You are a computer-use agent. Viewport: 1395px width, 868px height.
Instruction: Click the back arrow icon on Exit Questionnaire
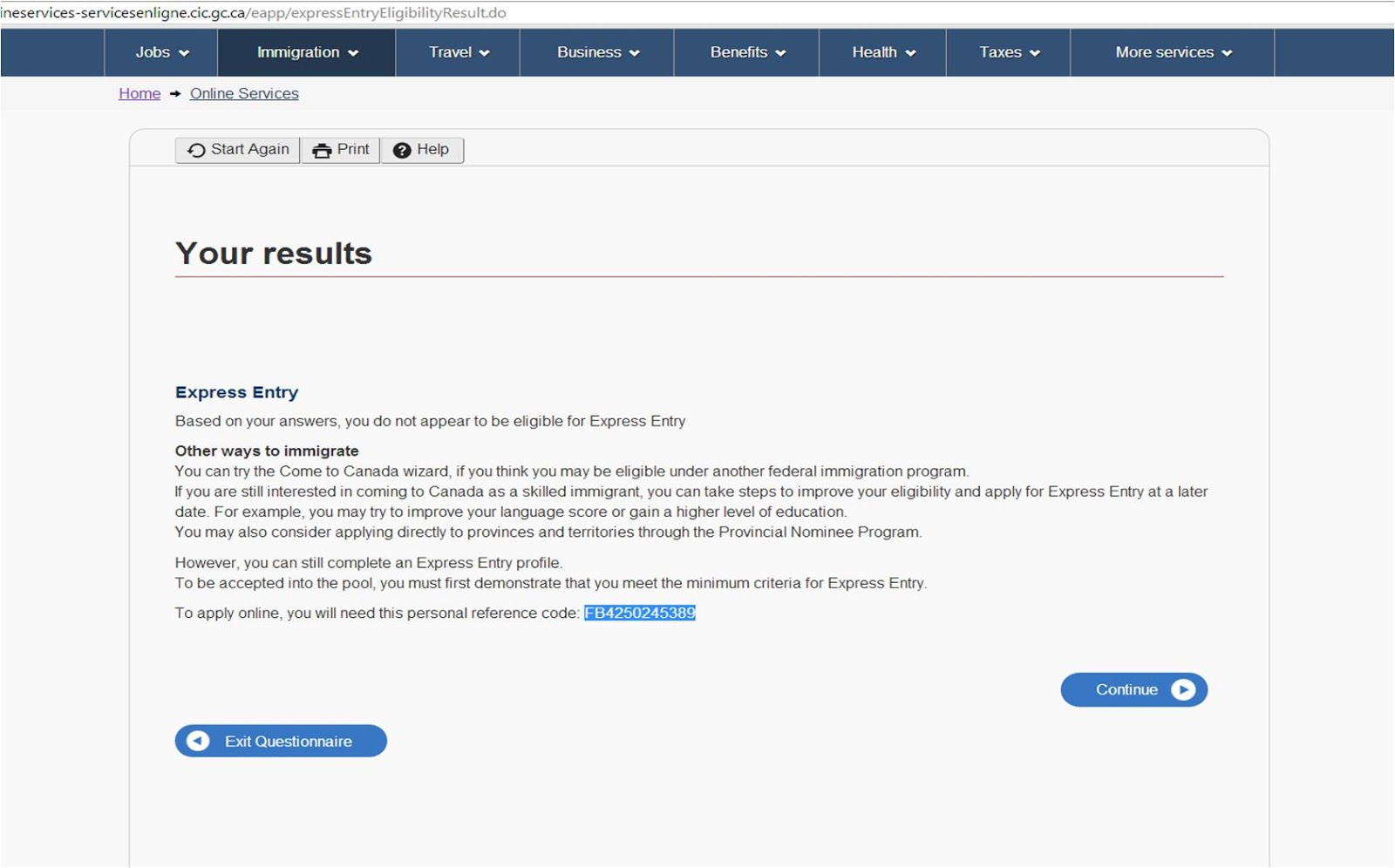coord(198,741)
